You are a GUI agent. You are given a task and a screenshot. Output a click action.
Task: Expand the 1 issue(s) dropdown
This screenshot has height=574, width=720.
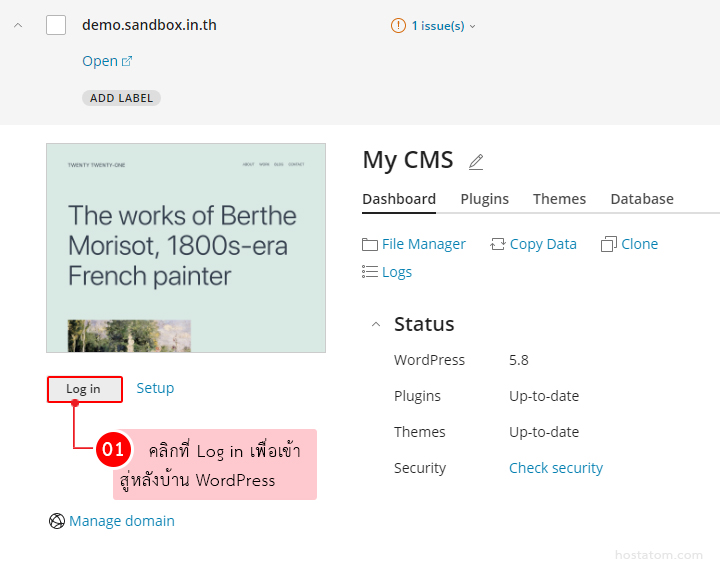pos(472,26)
